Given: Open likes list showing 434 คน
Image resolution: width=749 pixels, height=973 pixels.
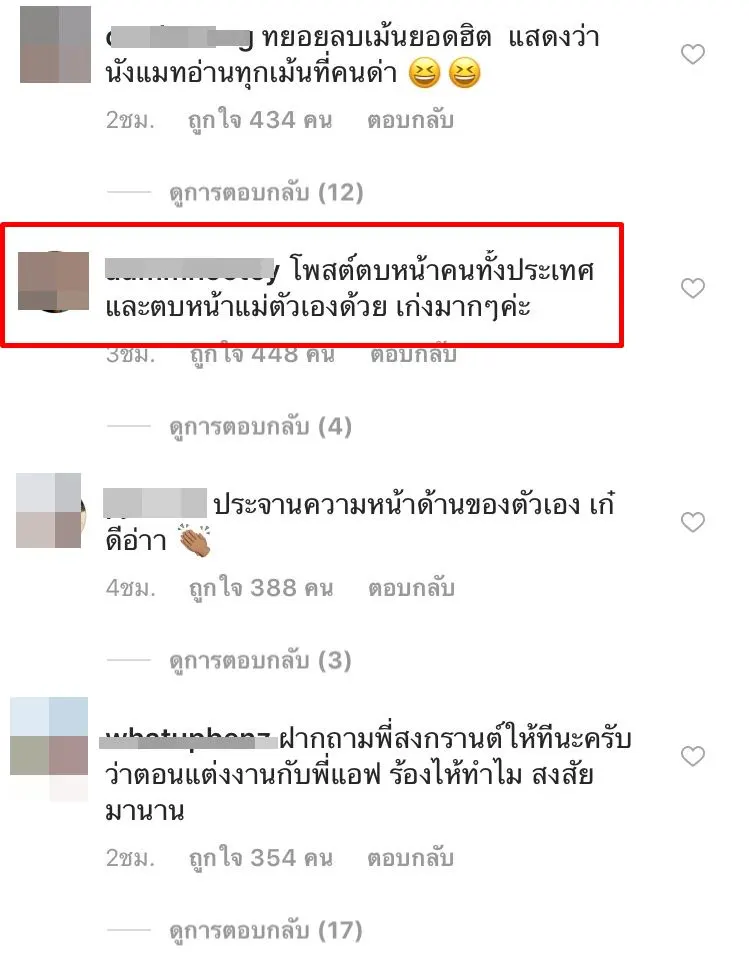Looking at the screenshot, I should (260, 120).
